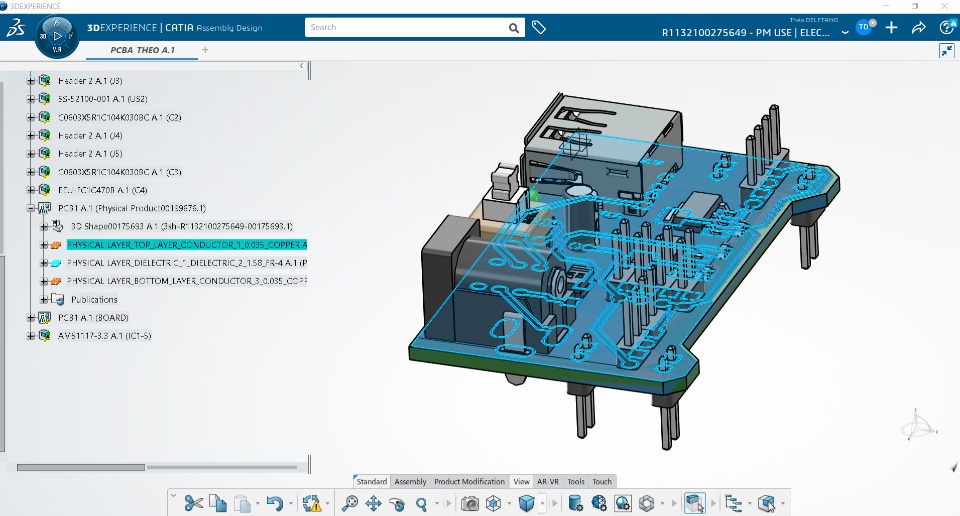The height and width of the screenshot is (516, 960).
Task: Open the credentials dropdown chevron
Action: tap(845, 32)
